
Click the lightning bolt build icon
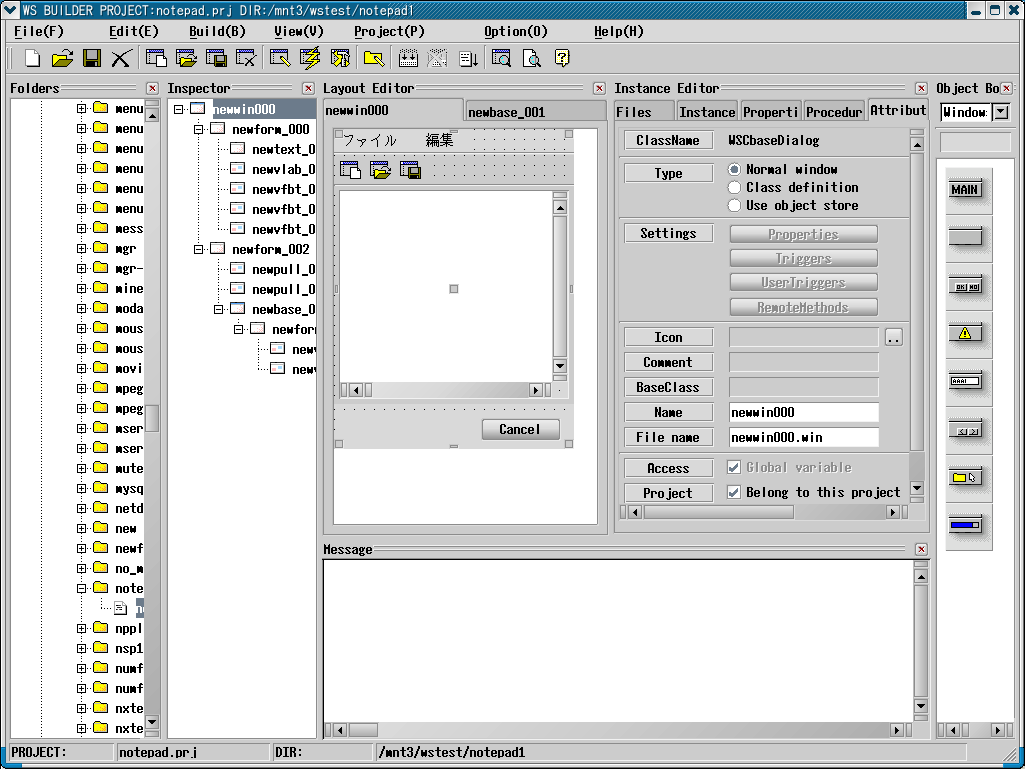[310, 58]
